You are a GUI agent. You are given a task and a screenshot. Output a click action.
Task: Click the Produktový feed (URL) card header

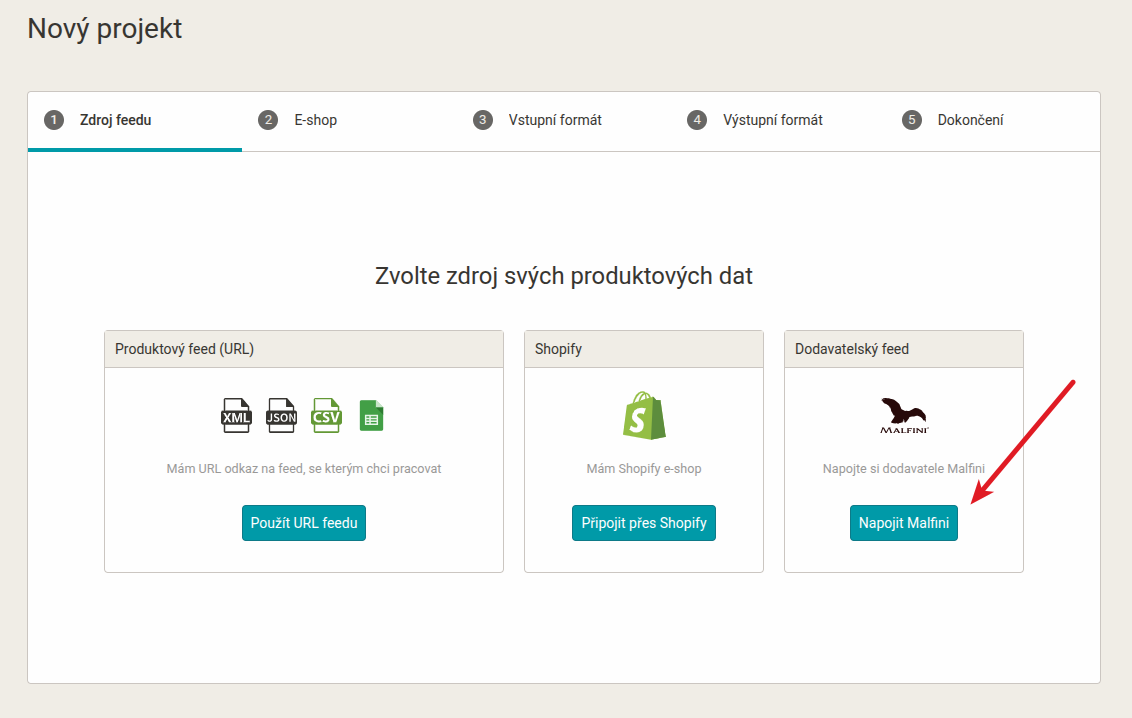tap(304, 349)
